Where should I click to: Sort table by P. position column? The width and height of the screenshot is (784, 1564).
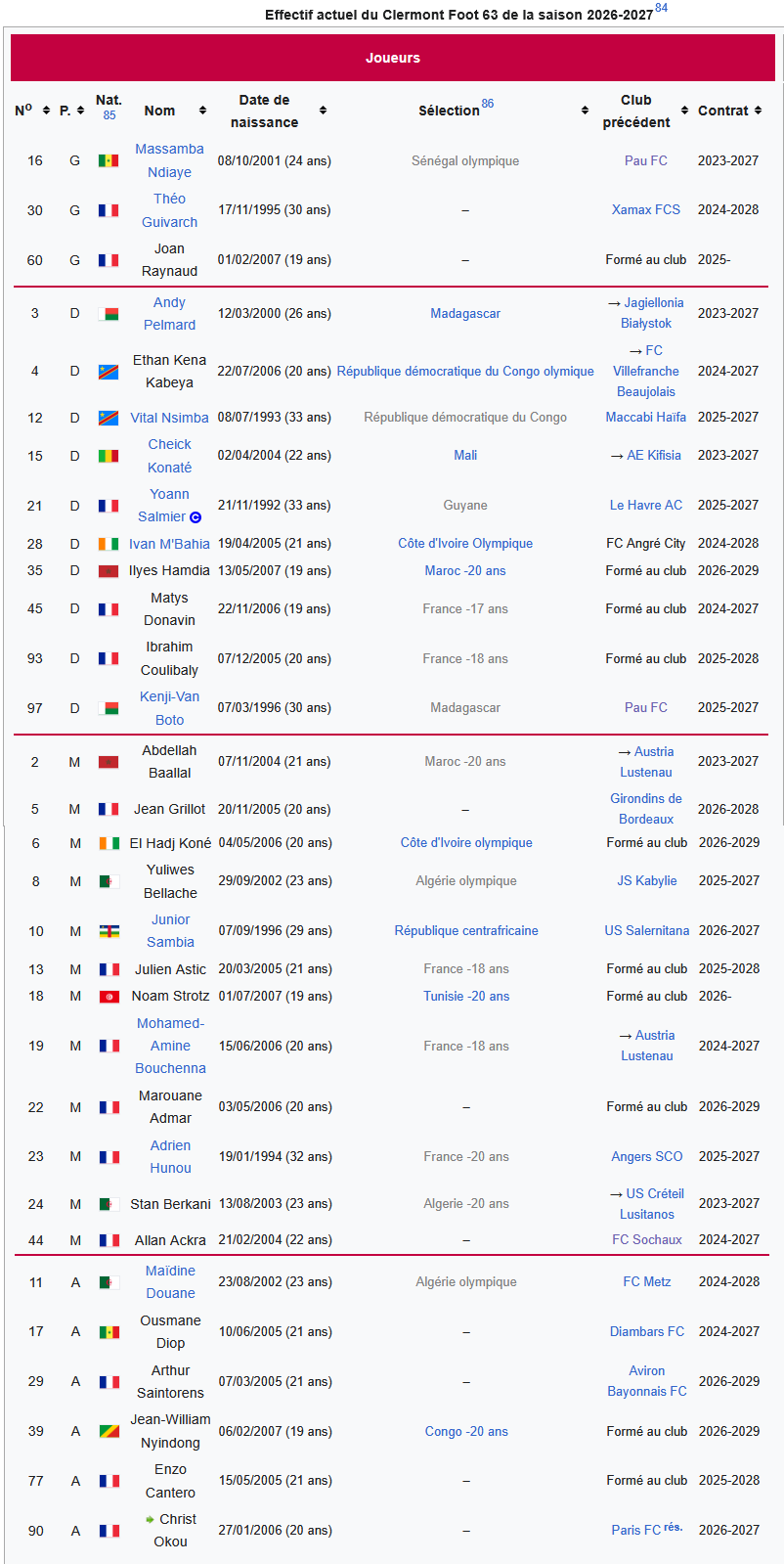click(x=80, y=111)
